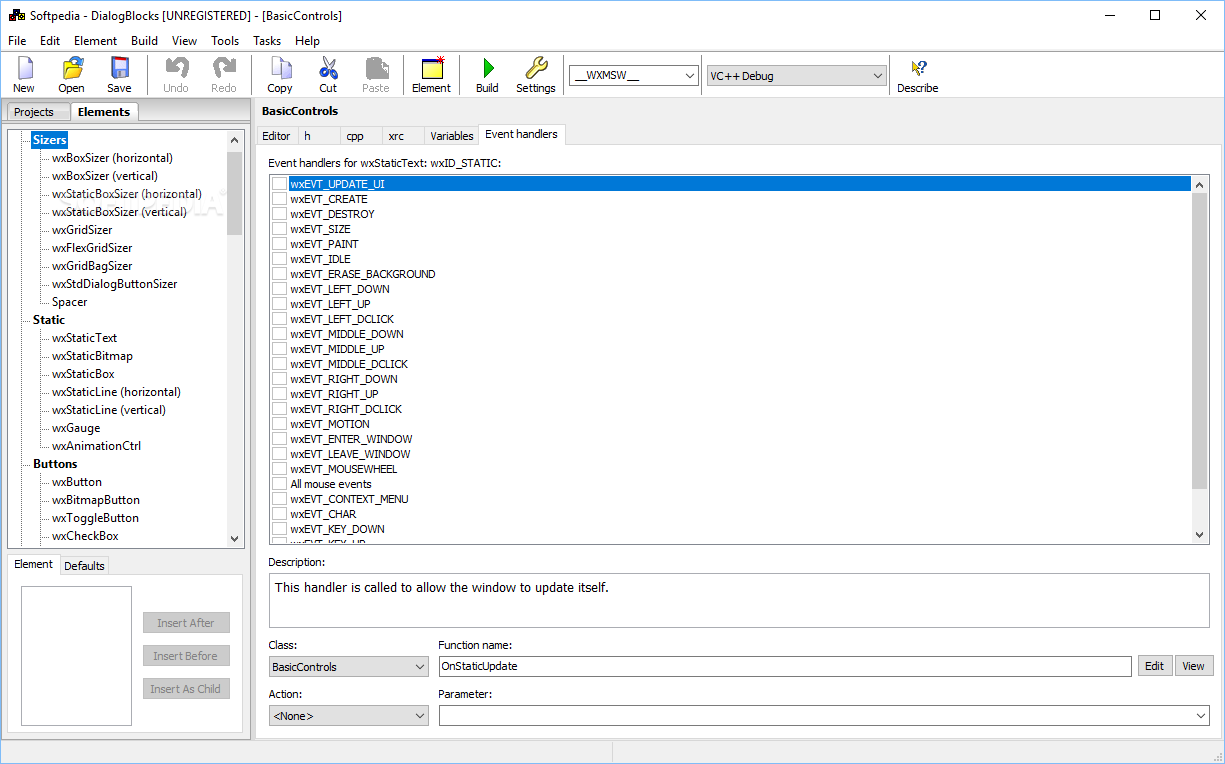This screenshot has height=764, width=1225.
Task: Open the __WXMSW__ platform dropdown
Action: 634,76
